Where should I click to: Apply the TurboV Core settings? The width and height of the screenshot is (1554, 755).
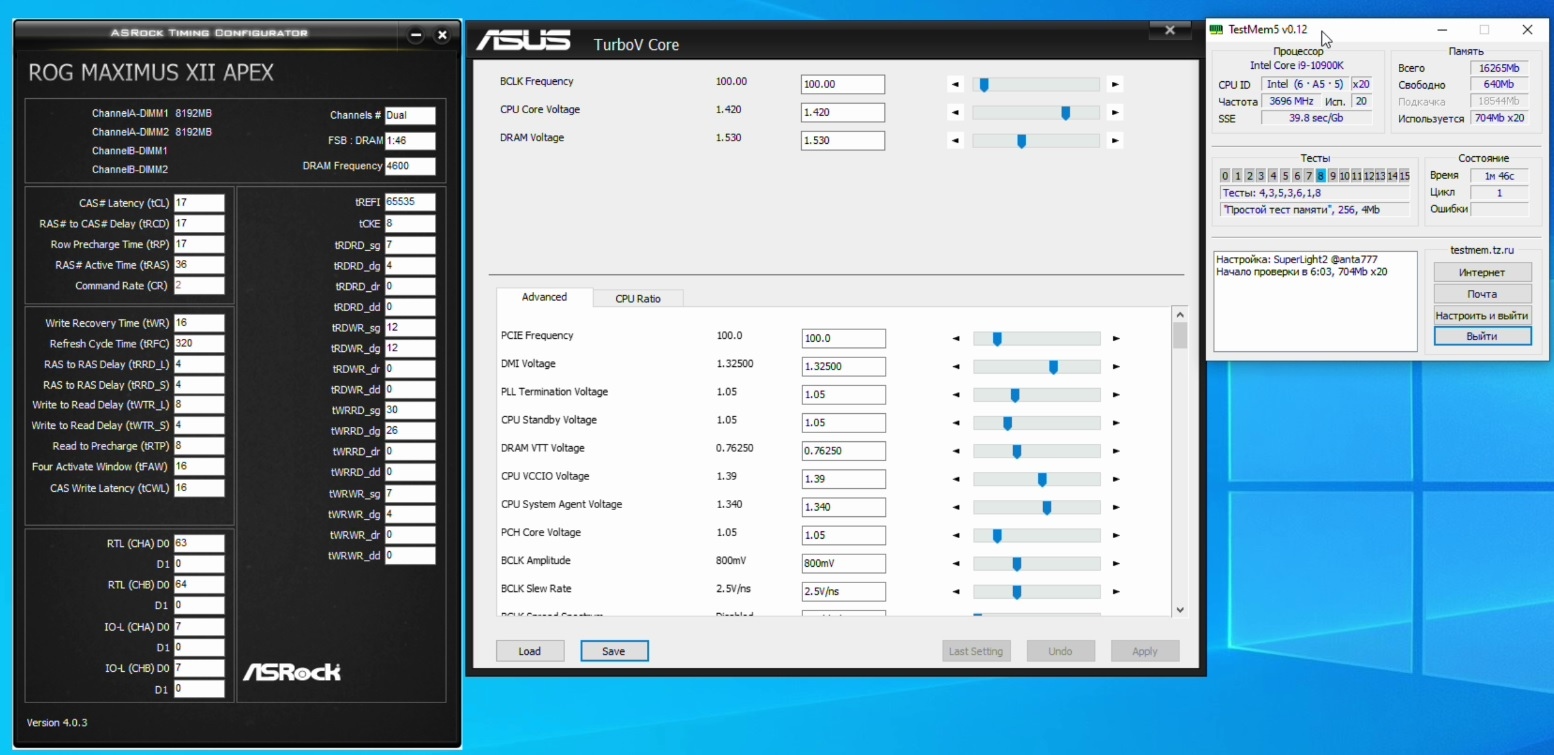1145,651
